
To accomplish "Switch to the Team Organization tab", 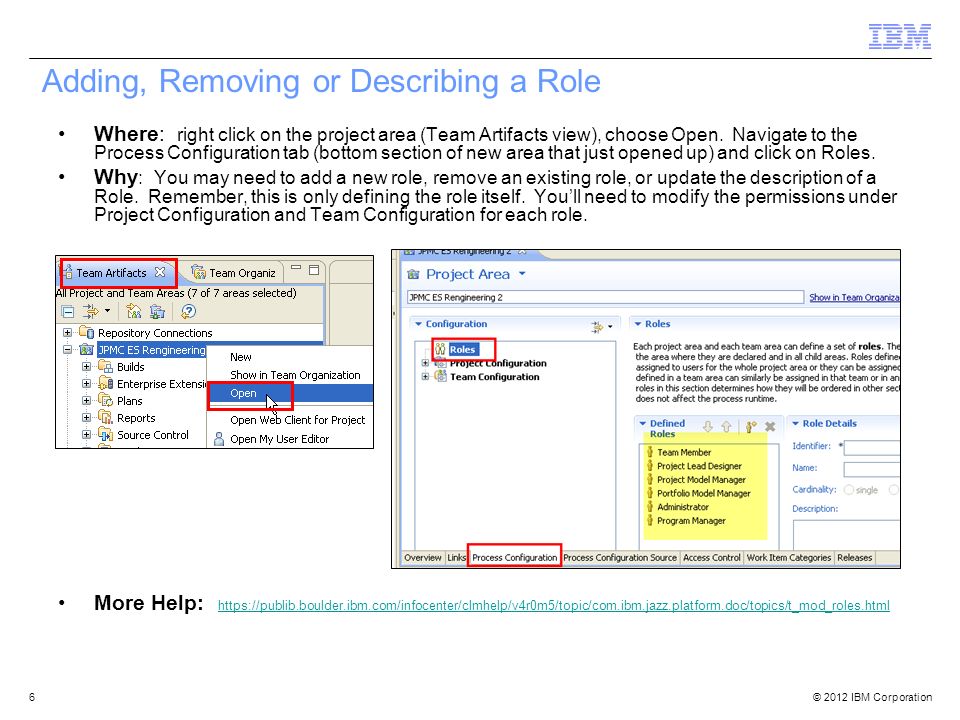I will pos(233,273).
